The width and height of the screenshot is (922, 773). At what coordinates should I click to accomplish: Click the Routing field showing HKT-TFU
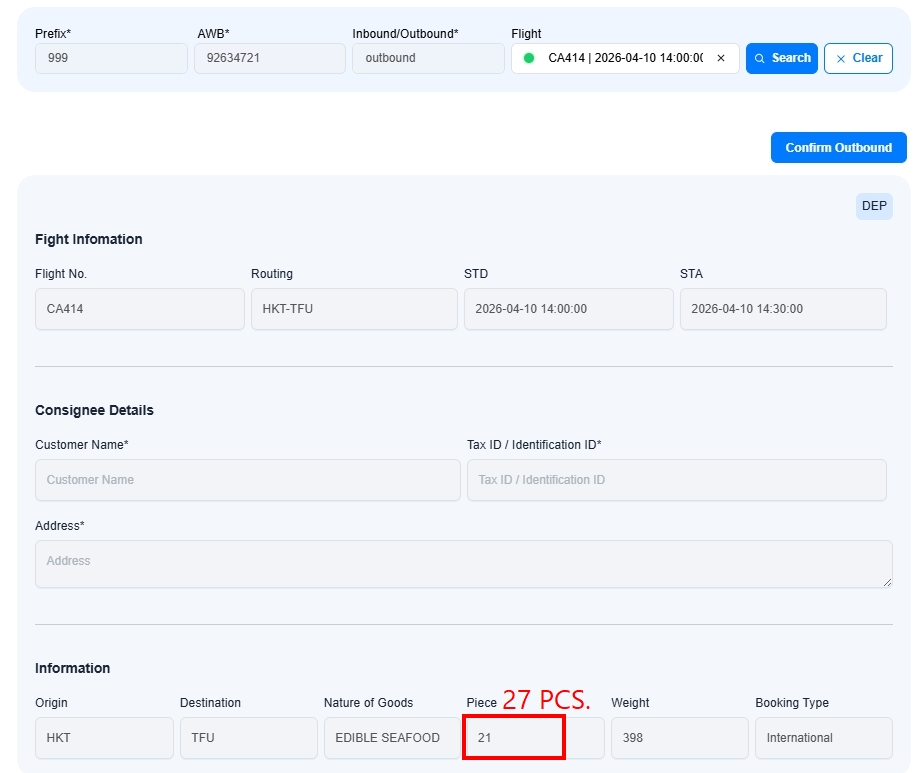tap(354, 309)
